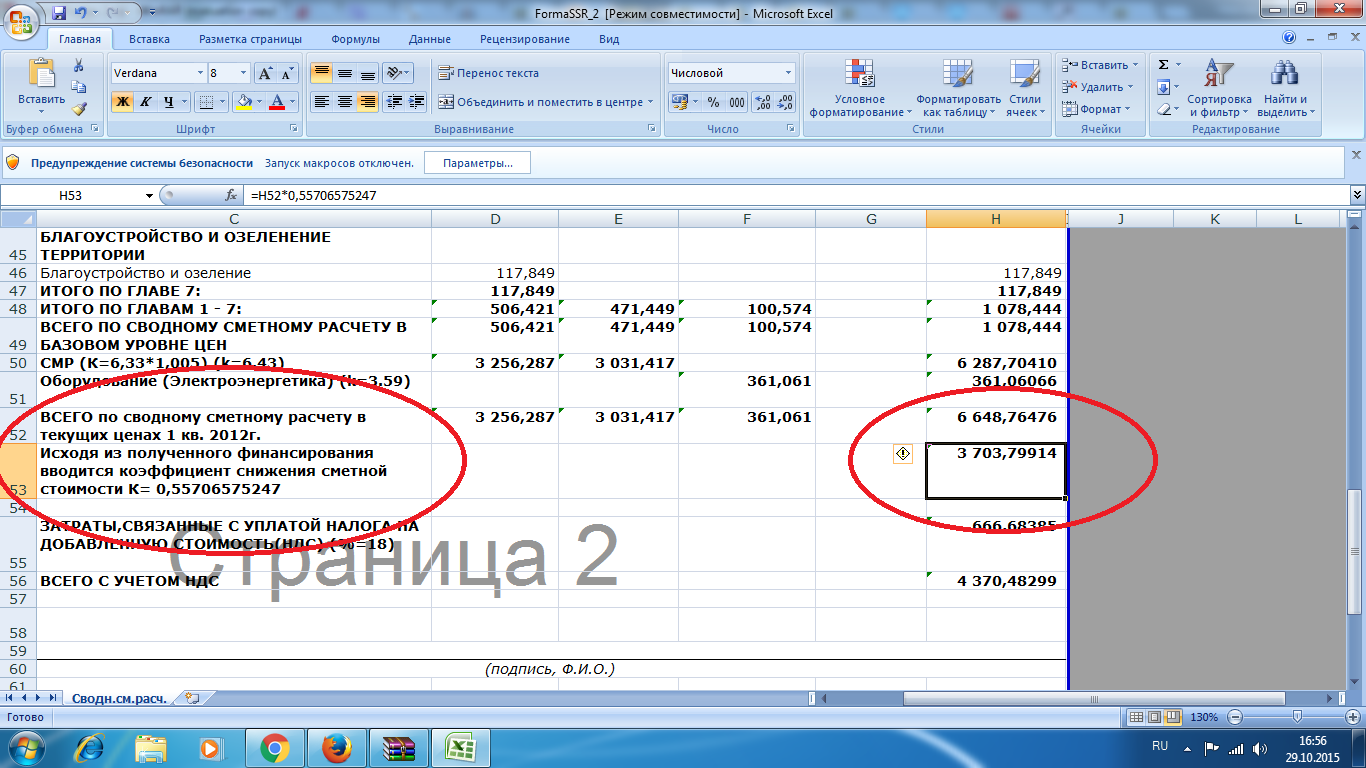Screen dimensions: 1366x768
Task: Apply percent style to the cell
Action: (x=713, y=102)
